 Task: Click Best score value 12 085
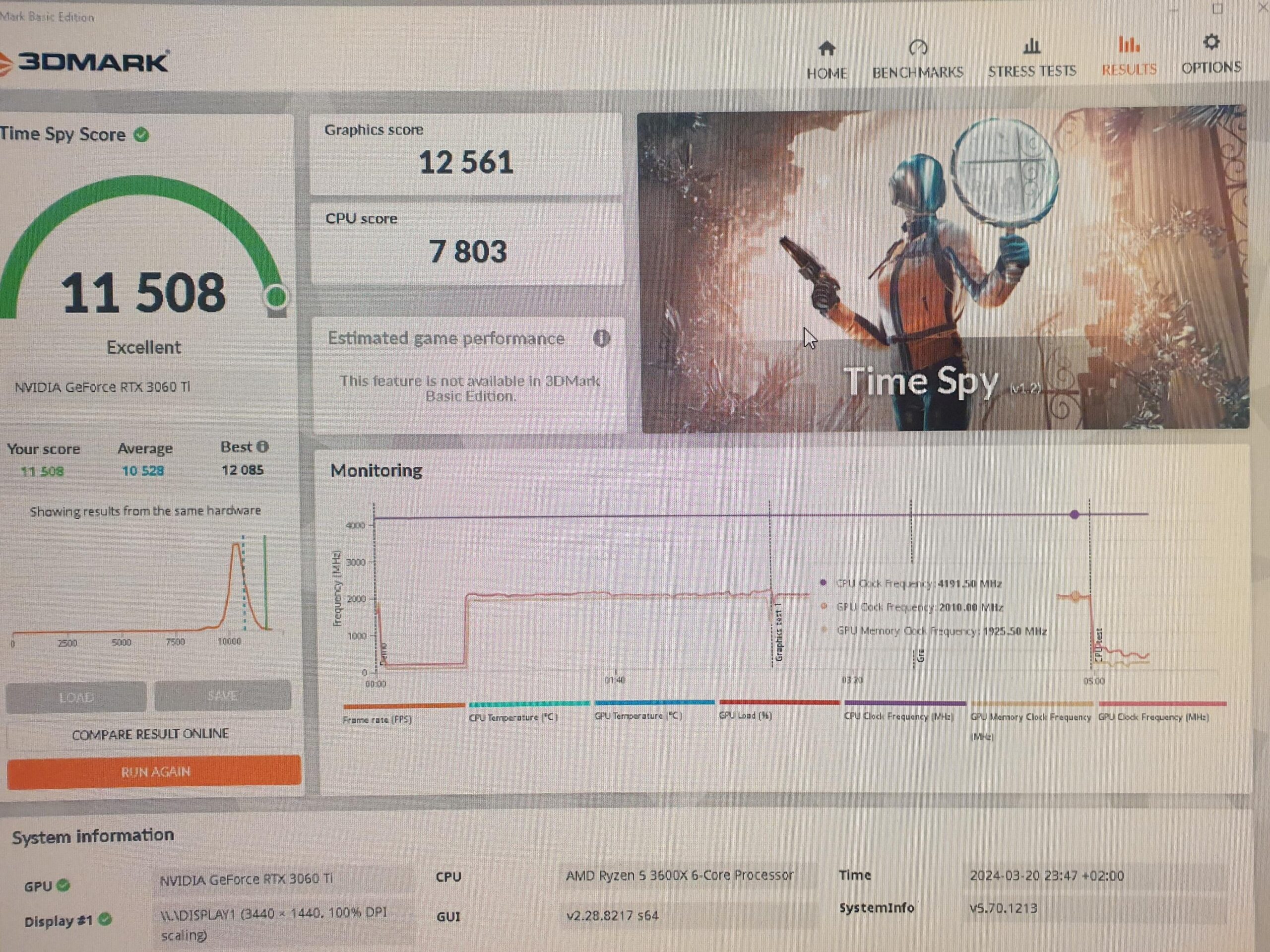coord(242,470)
